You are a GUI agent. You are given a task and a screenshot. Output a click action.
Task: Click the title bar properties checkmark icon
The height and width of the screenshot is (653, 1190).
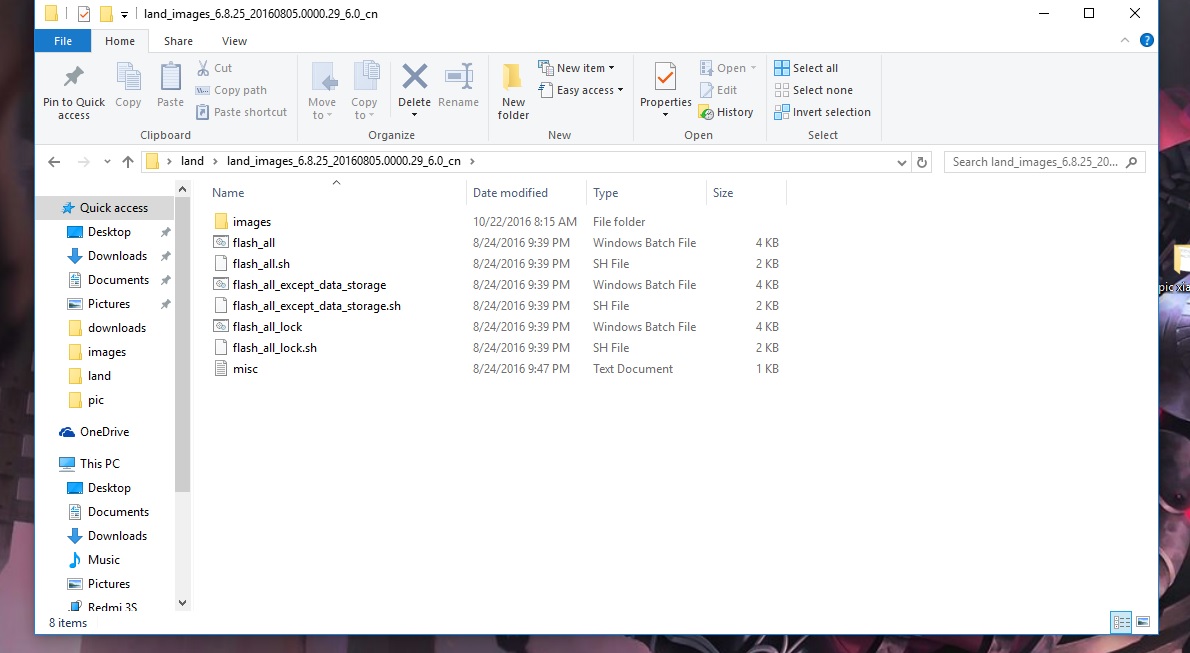83,14
